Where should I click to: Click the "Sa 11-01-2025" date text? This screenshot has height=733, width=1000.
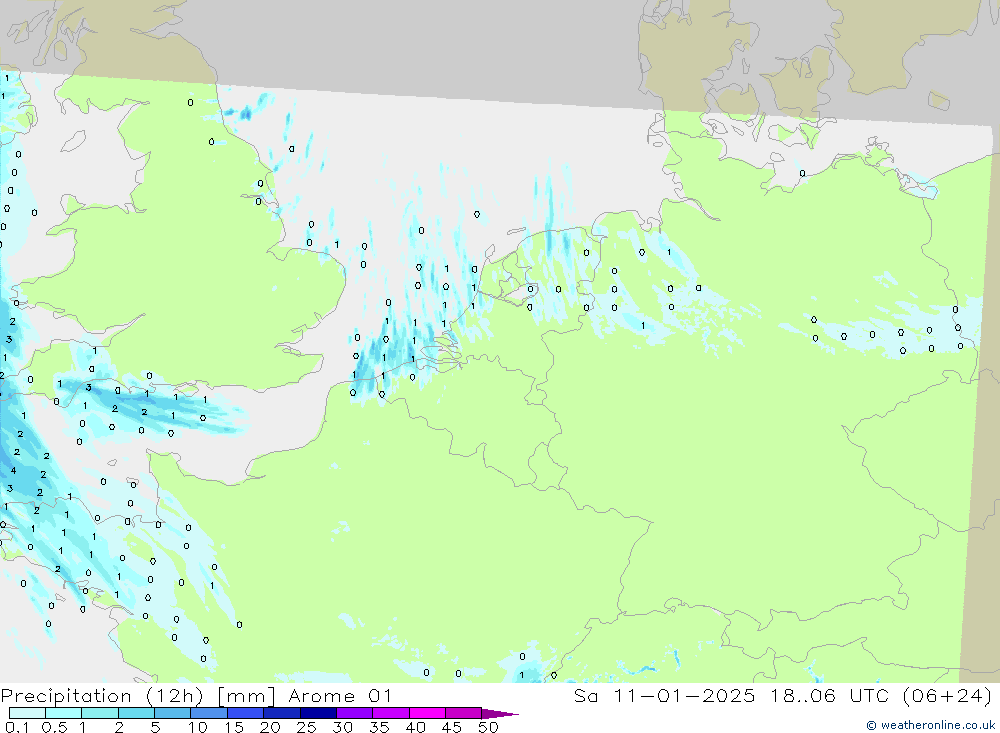click(x=664, y=695)
